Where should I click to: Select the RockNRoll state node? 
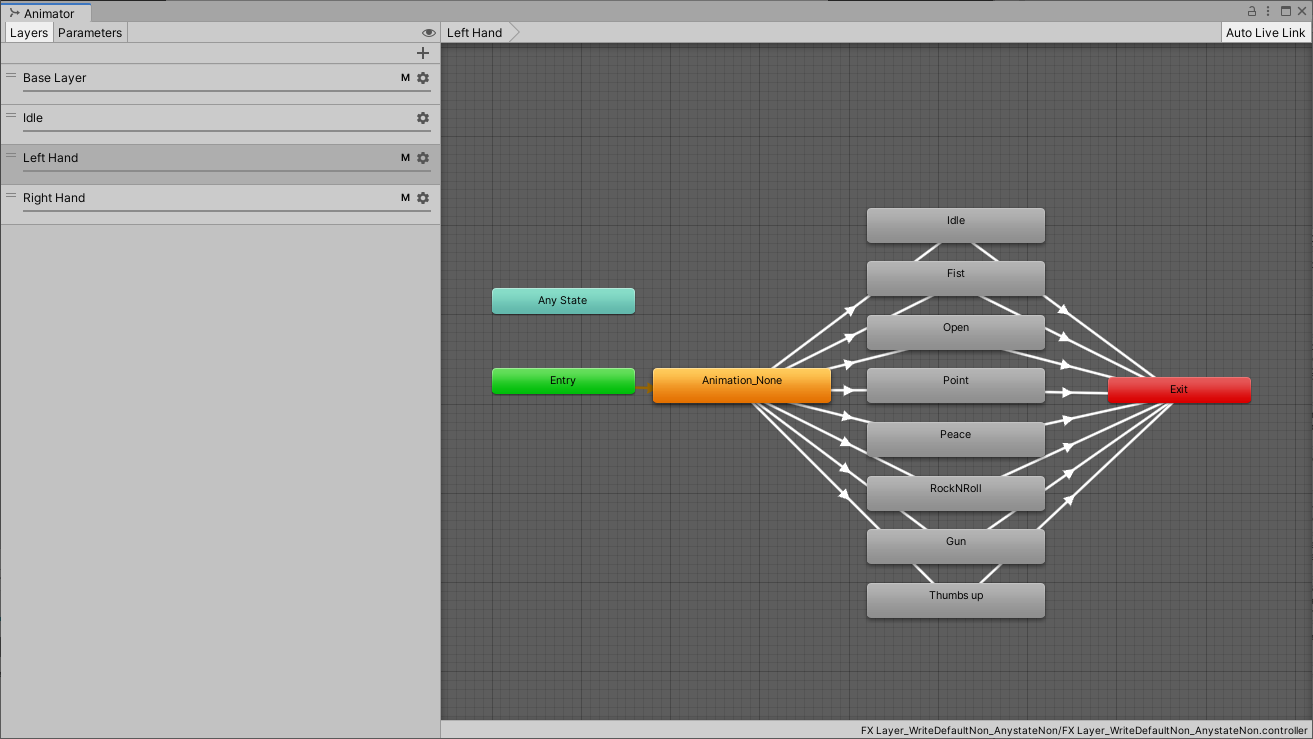coord(956,493)
